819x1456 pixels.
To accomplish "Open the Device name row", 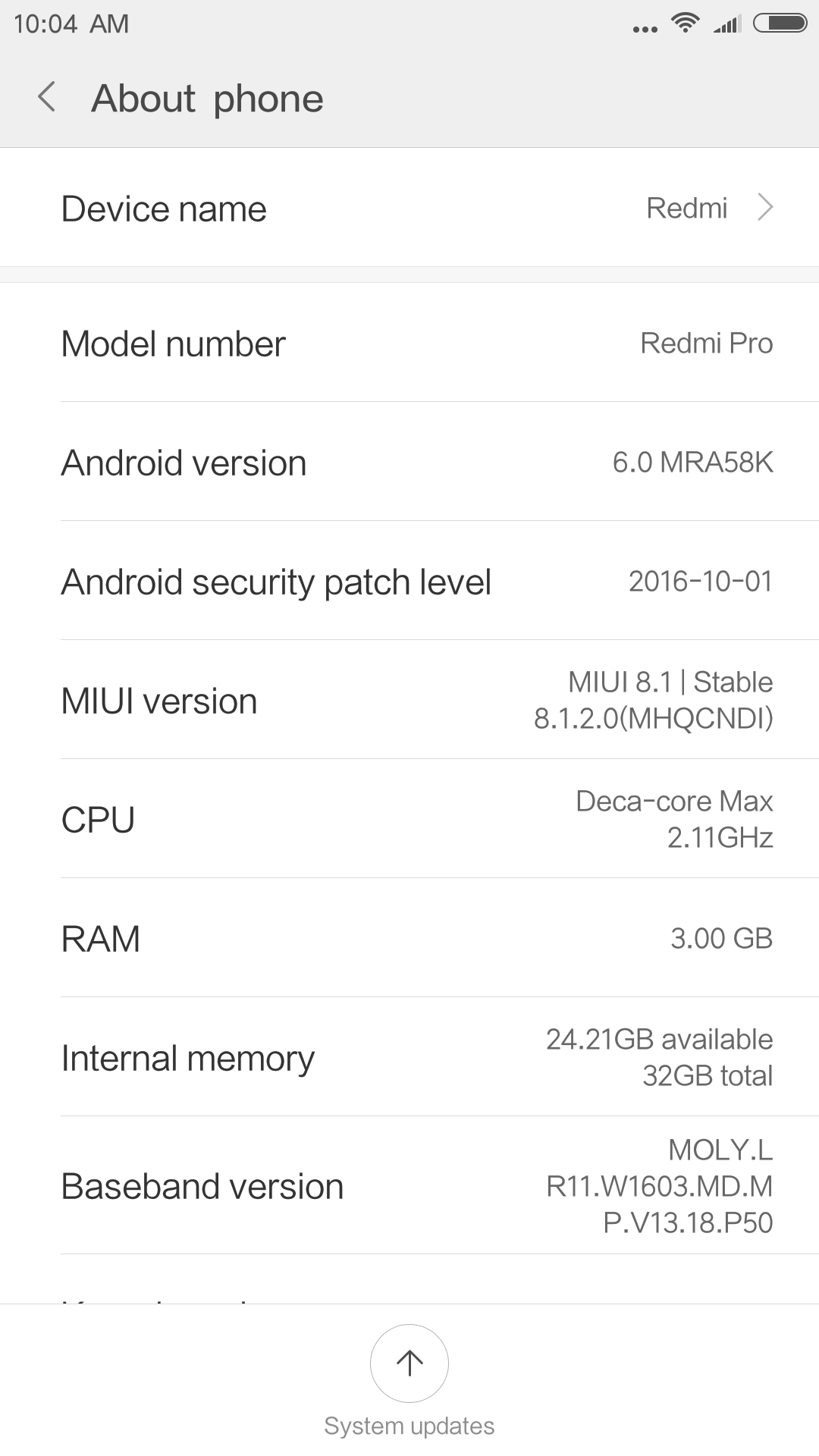I will pos(409,208).
